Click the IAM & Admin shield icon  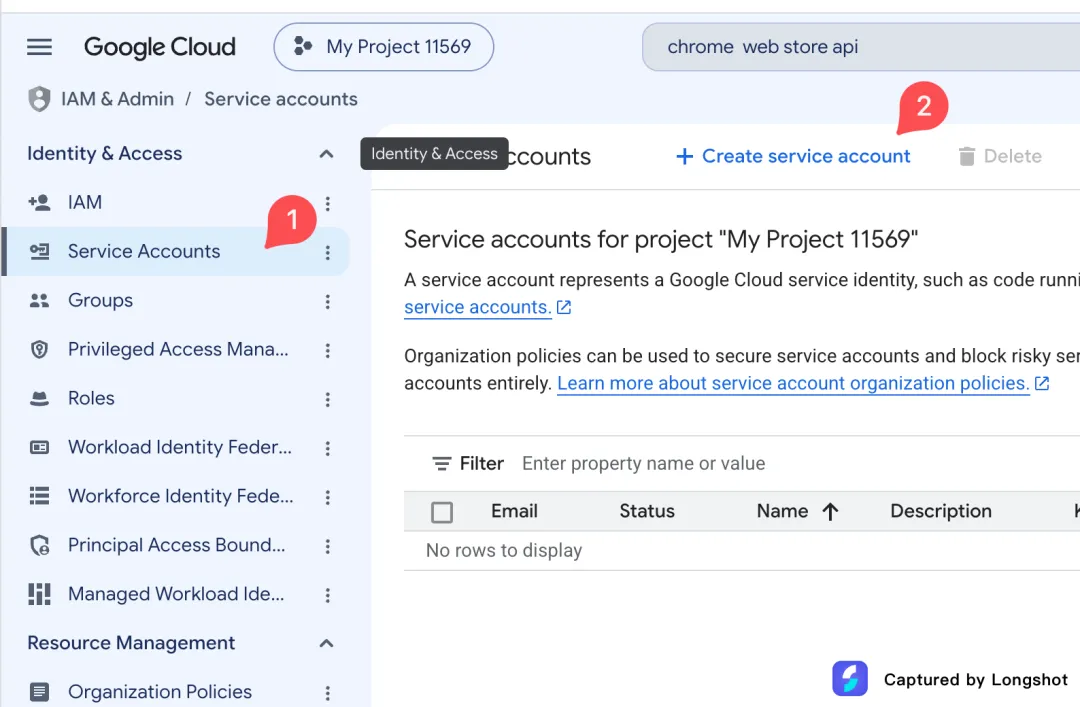[x=39, y=99]
